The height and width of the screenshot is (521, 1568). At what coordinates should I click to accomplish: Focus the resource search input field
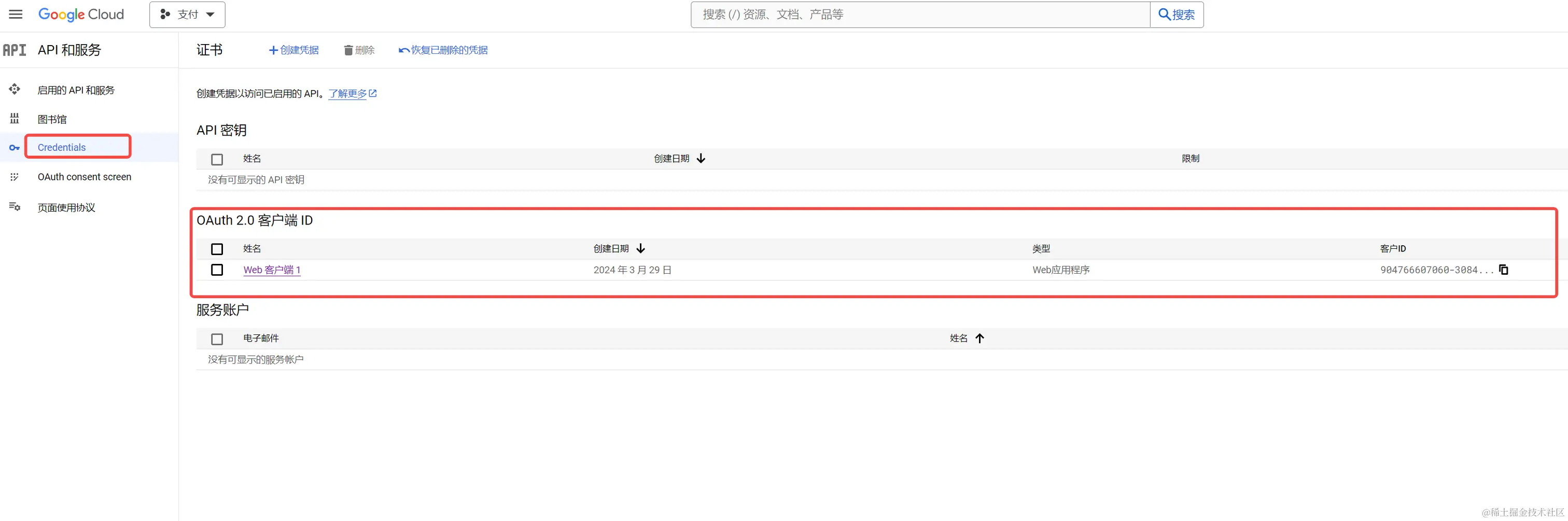(920, 15)
